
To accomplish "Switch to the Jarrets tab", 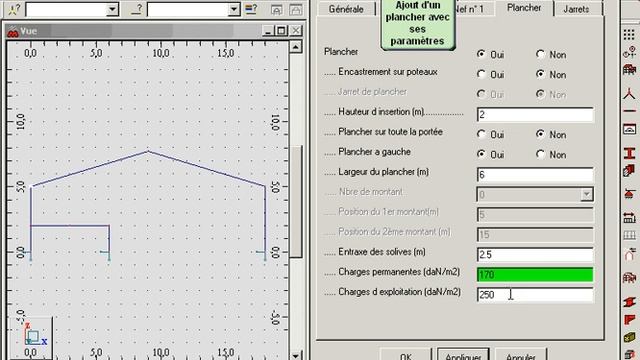I will [576, 9].
